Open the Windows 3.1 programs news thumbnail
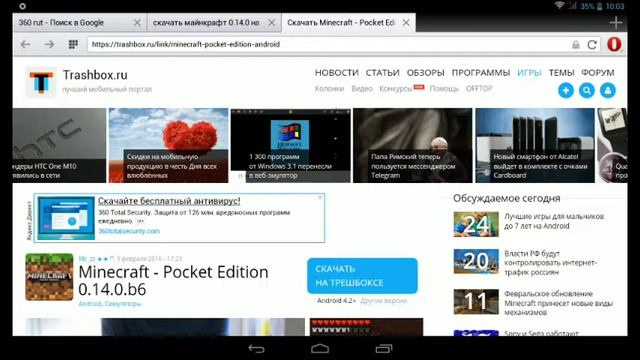This screenshot has width=640, height=360. pyautogui.click(x=291, y=145)
